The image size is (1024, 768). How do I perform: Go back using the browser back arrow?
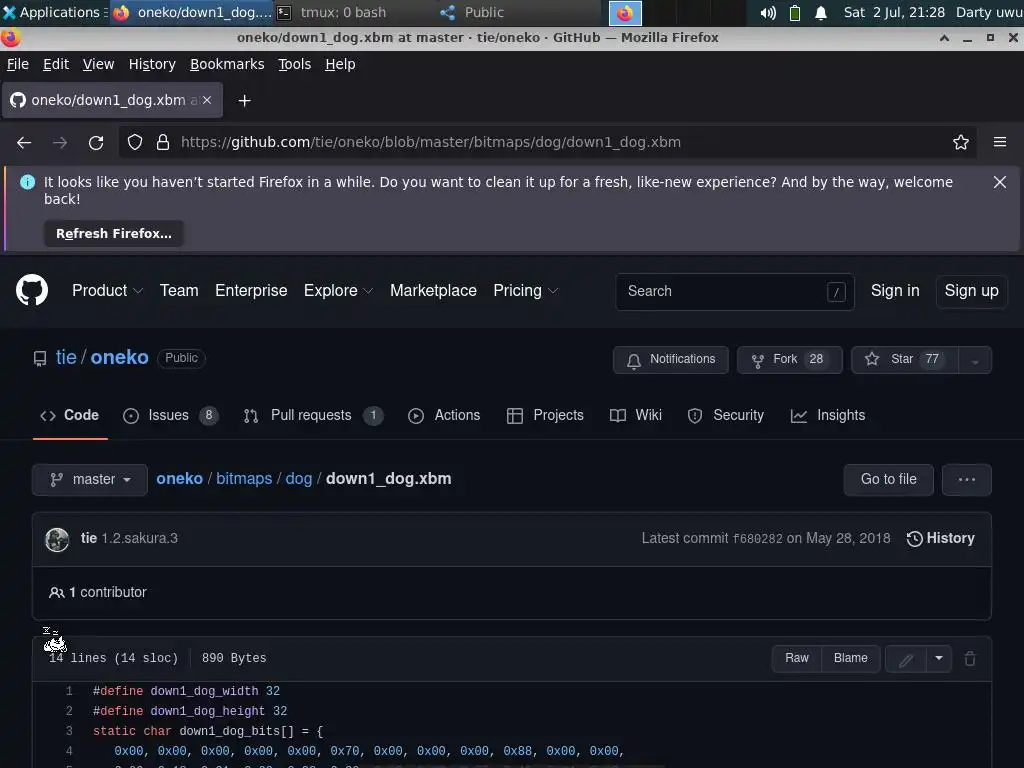(24, 142)
